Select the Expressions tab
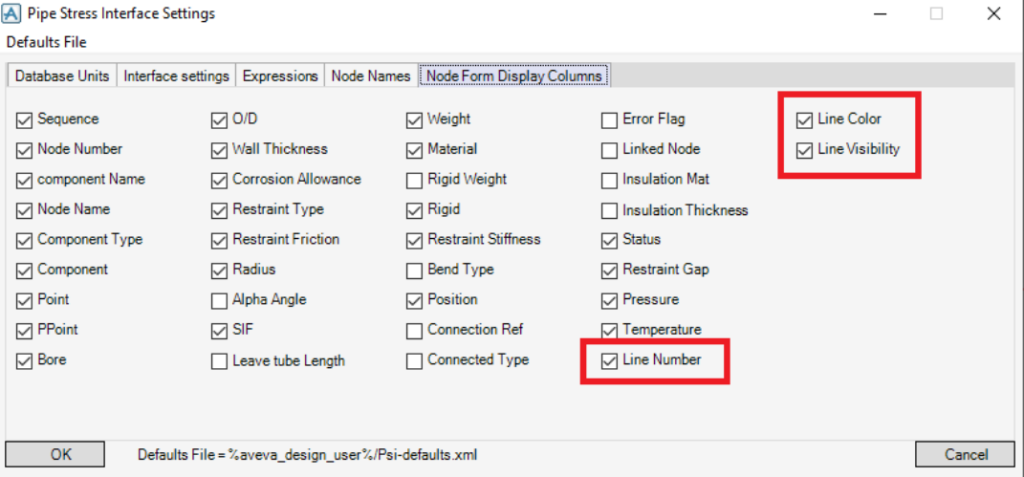1024x477 pixels. (x=280, y=76)
